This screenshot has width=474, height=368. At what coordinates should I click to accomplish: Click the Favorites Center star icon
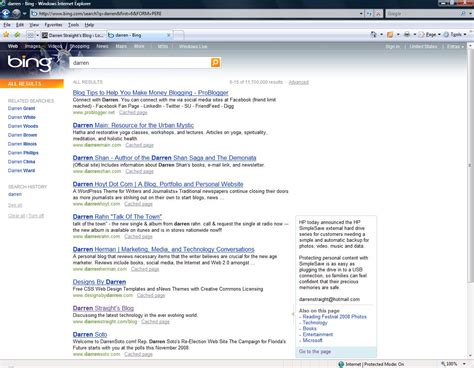tap(6, 35)
